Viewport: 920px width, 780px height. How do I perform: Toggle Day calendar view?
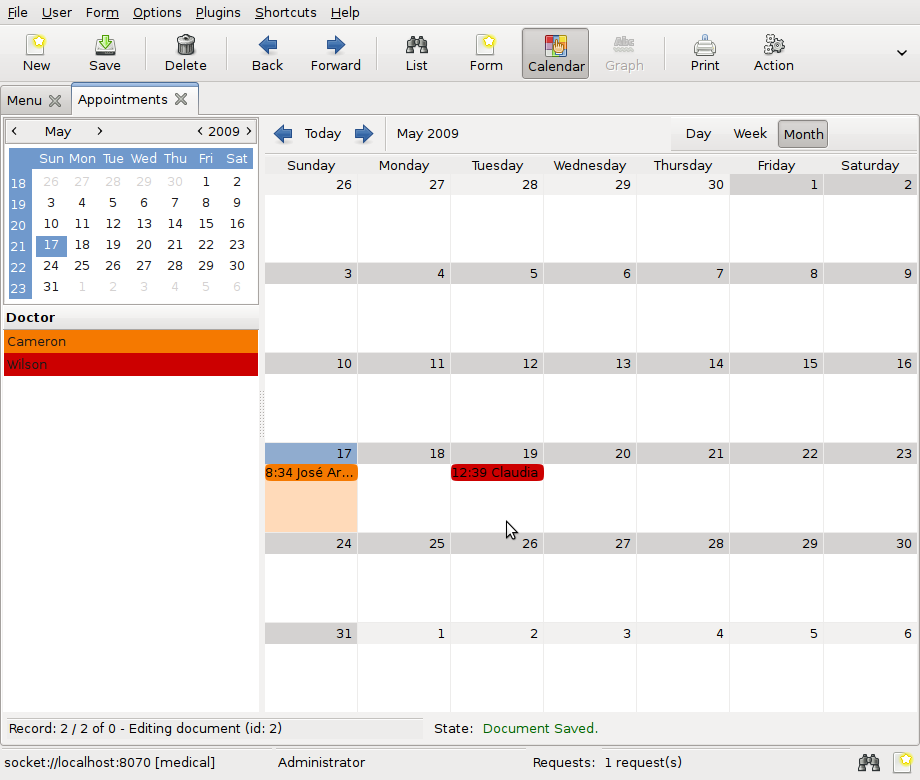698,134
